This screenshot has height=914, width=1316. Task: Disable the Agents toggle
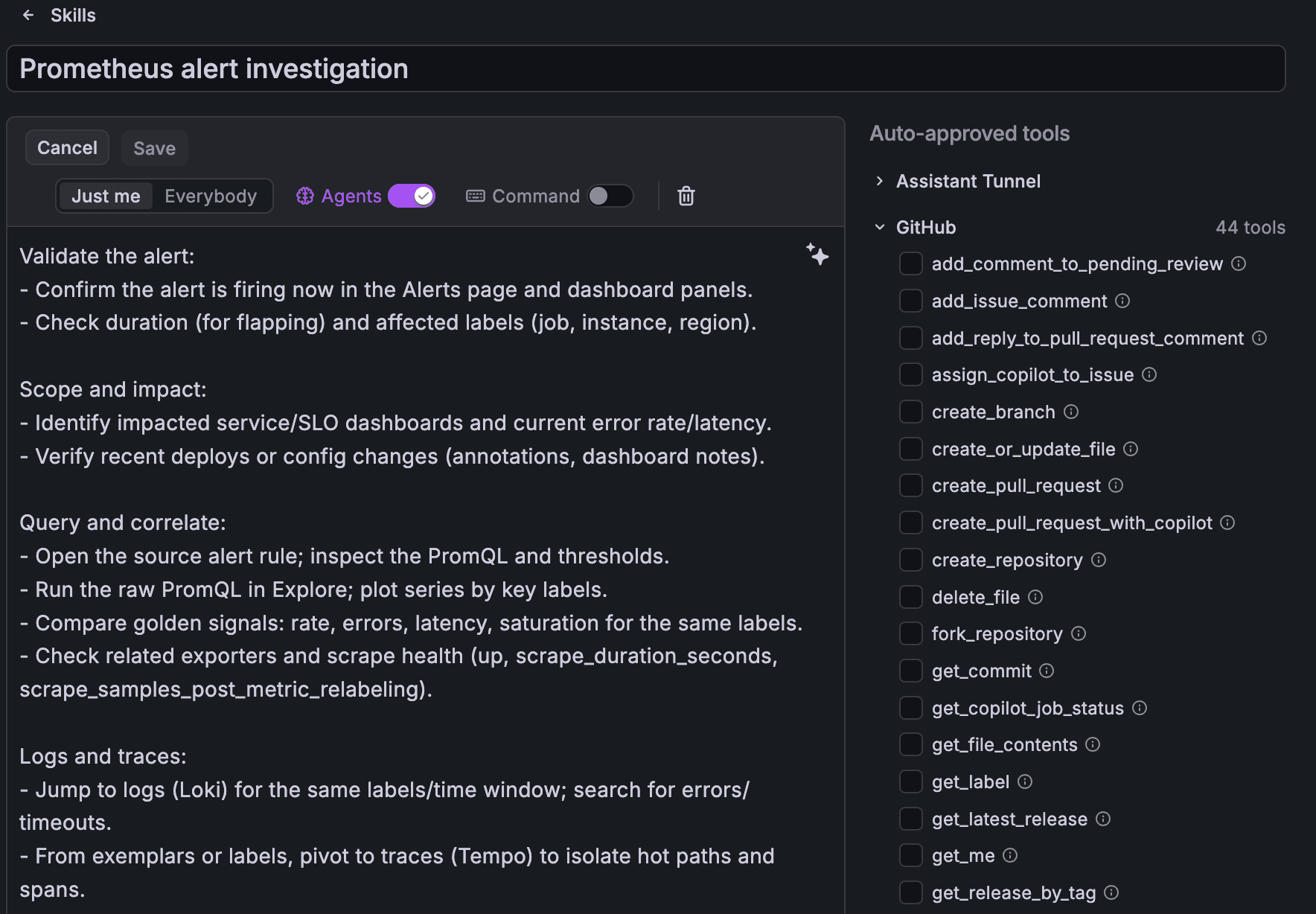[412, 196]
